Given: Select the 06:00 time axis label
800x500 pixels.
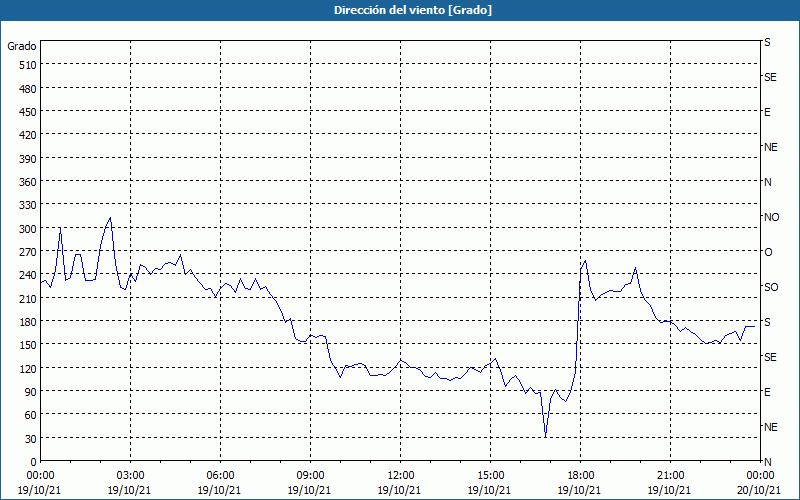Looking at the screenshot, I should (x=220, y=476).
